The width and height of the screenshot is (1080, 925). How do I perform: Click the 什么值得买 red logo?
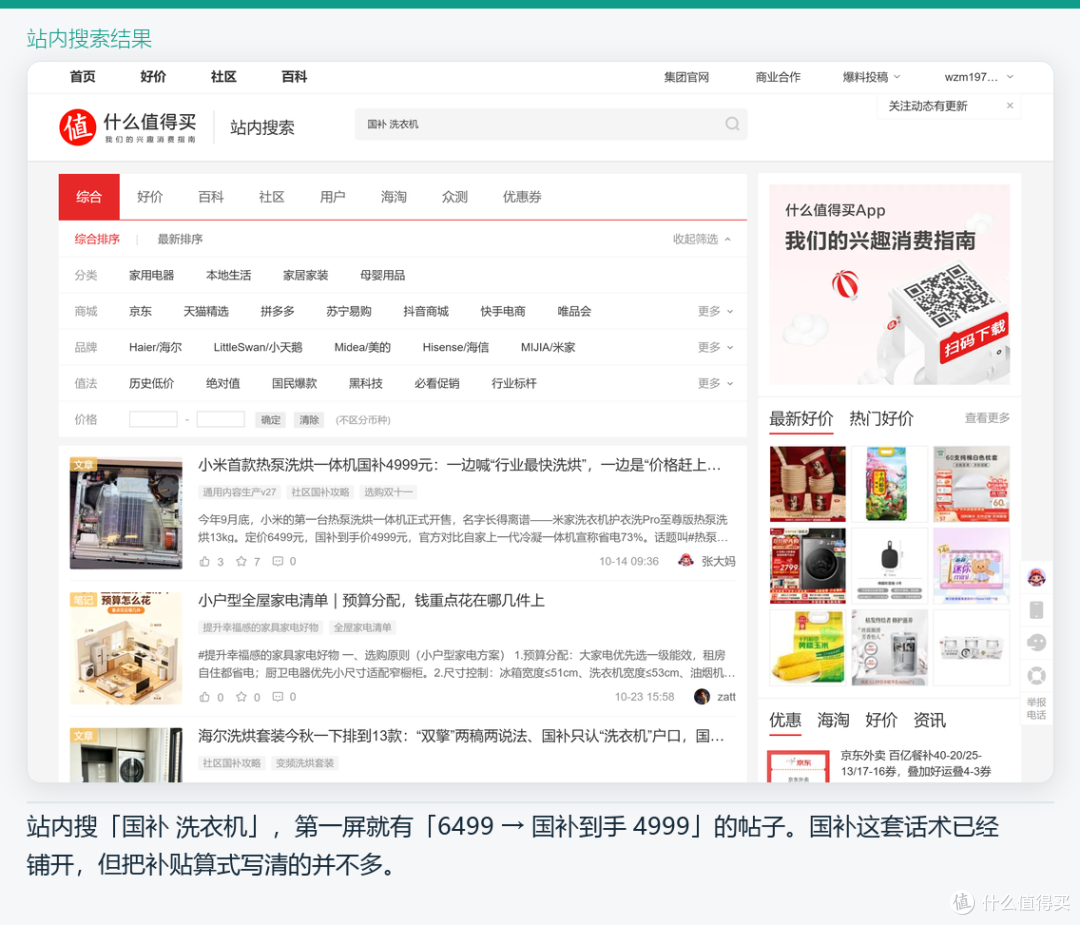click(77, 127)
